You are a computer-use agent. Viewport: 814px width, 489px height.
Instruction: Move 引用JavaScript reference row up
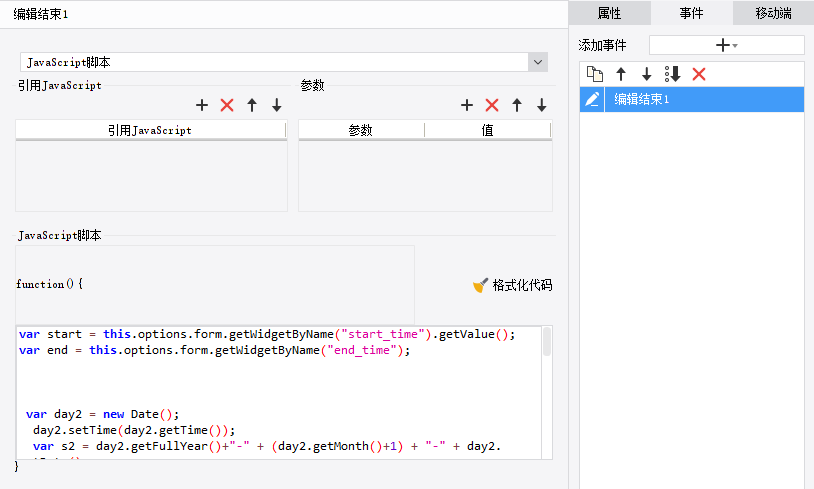pyautogui.click(x=252, y=105)
